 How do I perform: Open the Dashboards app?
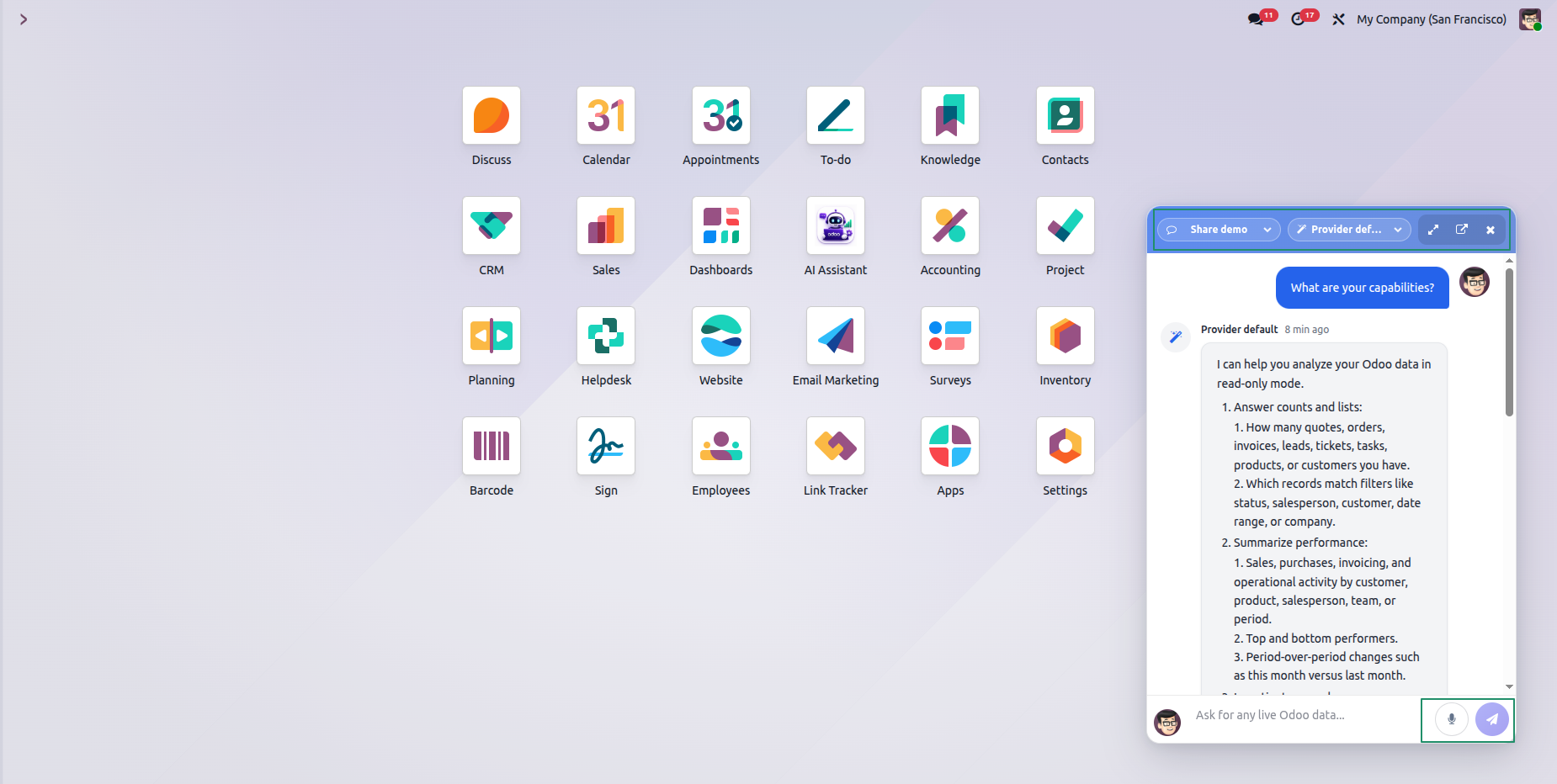[721, 225]
